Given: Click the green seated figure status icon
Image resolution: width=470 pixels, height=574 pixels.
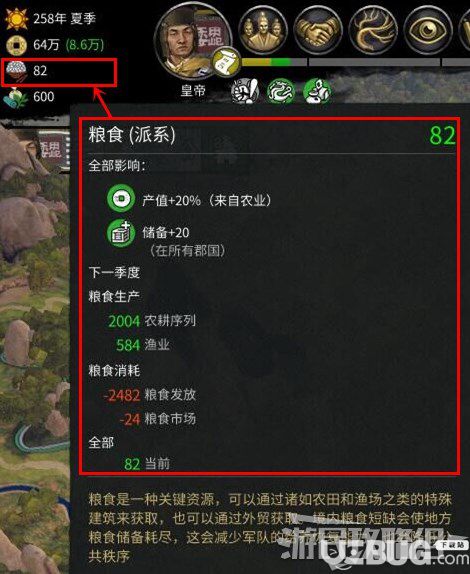Looking at the screenshot, I should click(317, 92).
